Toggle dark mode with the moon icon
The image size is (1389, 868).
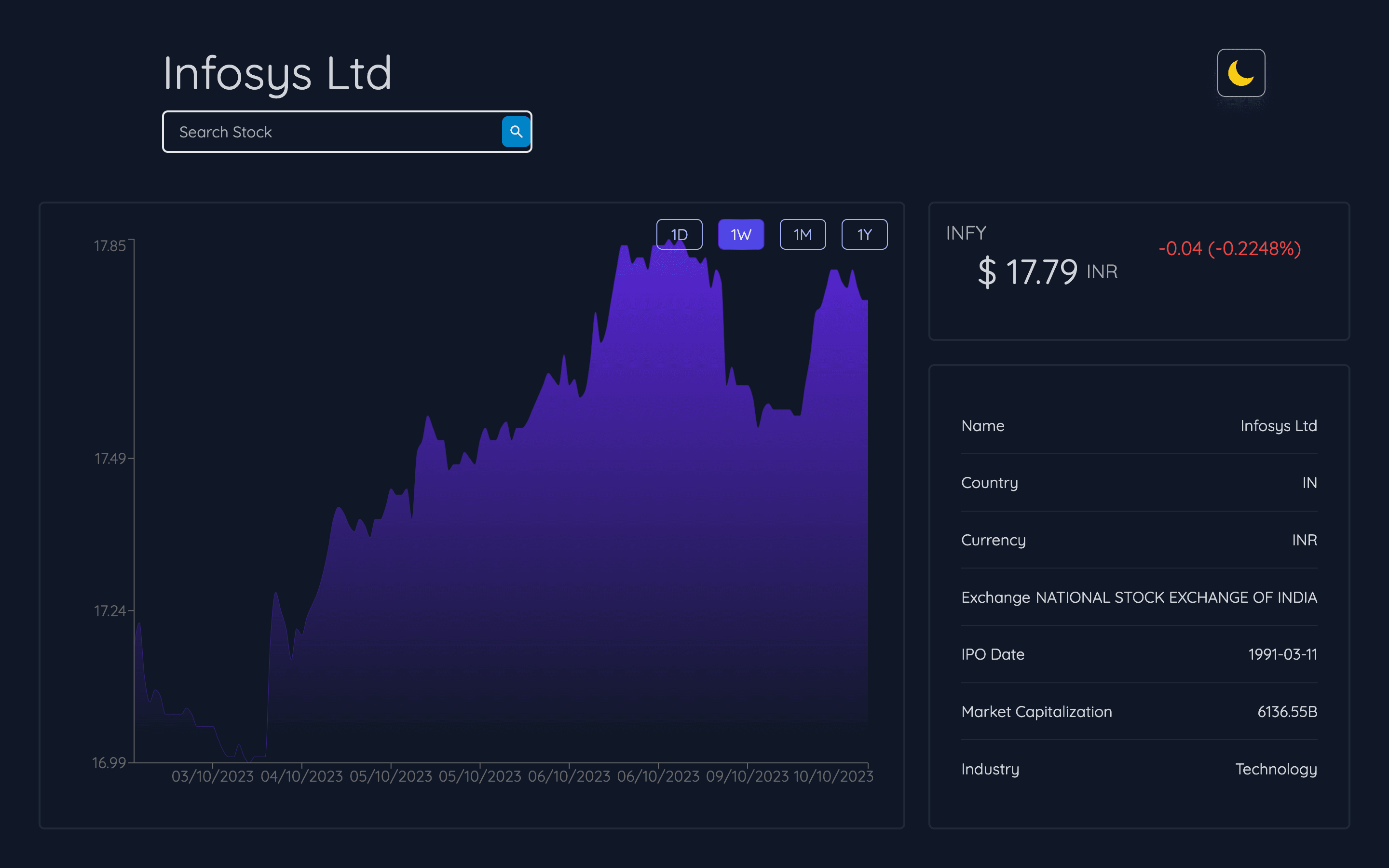1241,73
